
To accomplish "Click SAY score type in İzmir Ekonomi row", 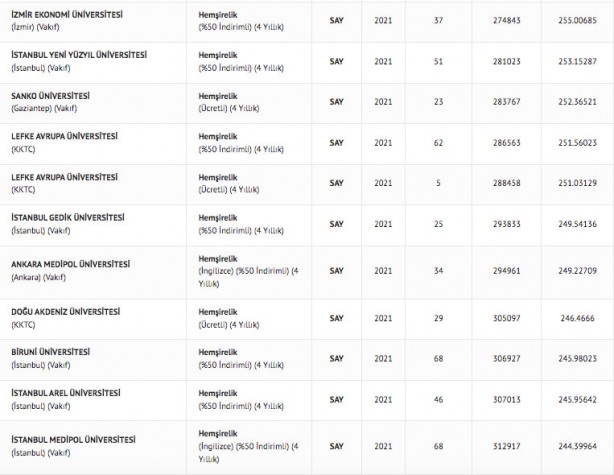I will click(337, 19).
